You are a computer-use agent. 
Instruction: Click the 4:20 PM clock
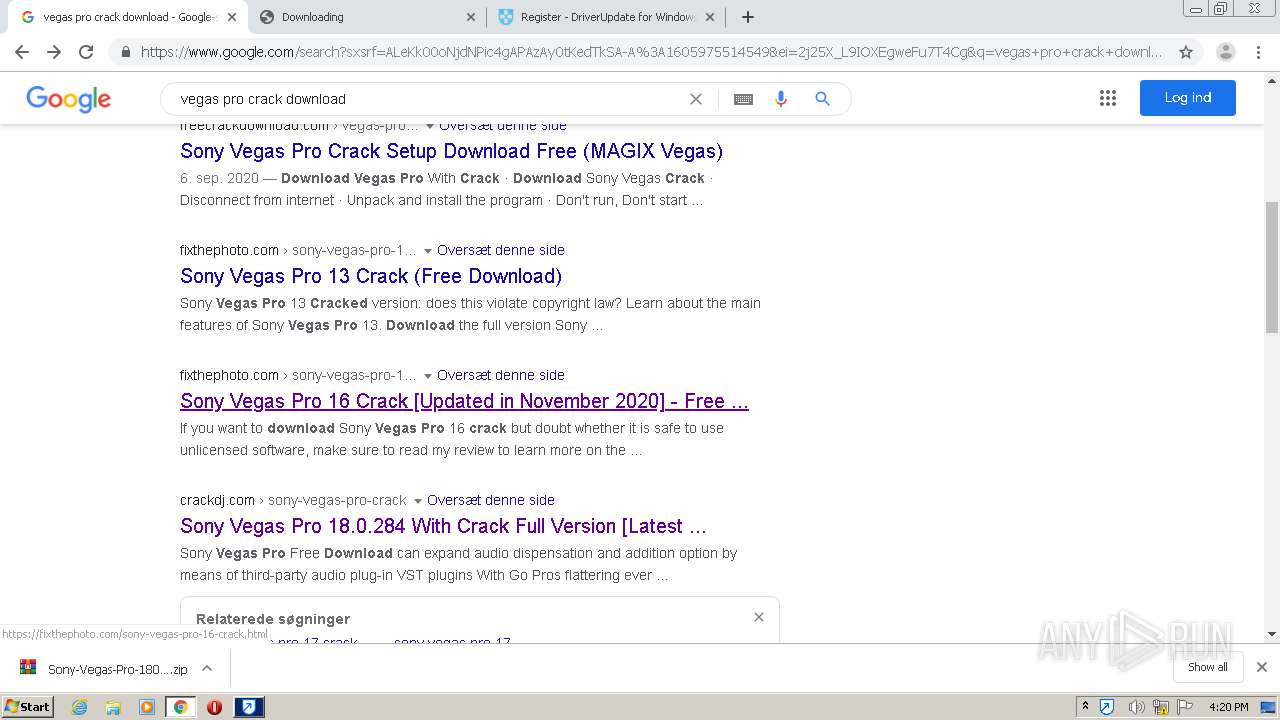pyautogui.click(x=1228, y=707)
